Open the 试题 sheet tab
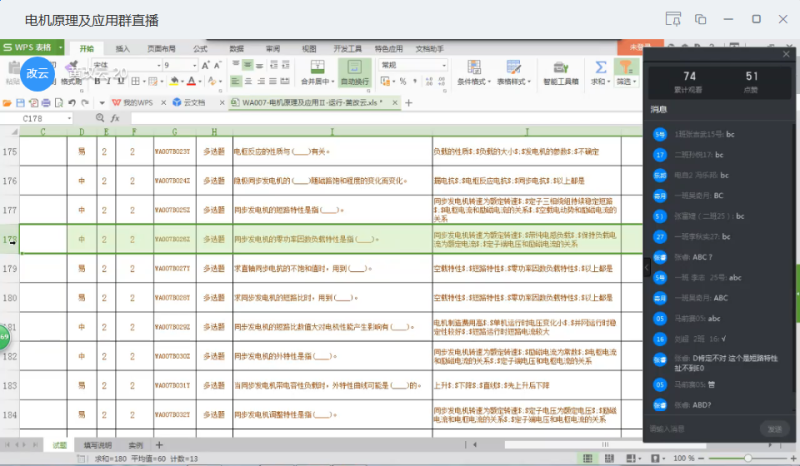The height and width of the screenshot is (466, 800). coord(60,445)
